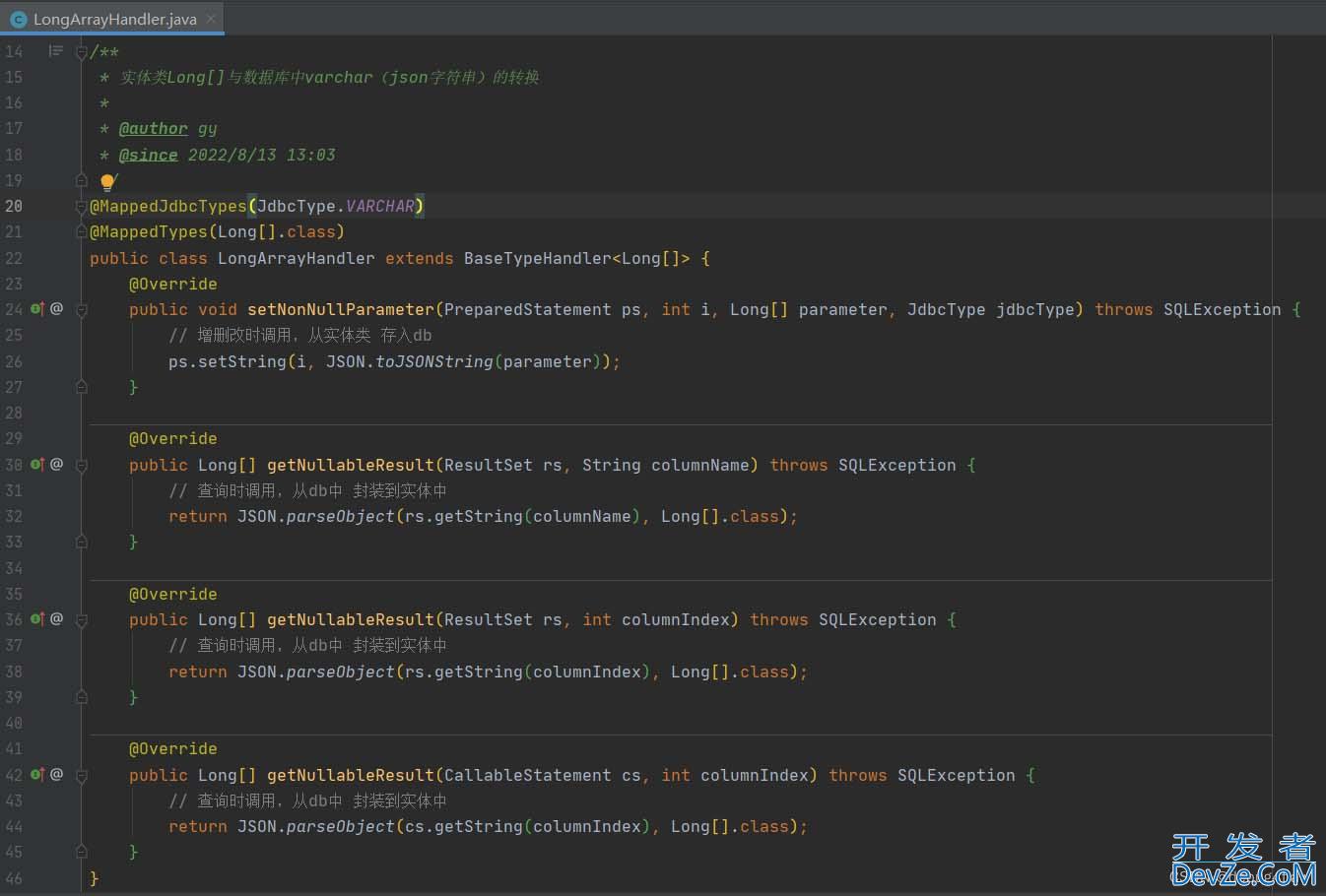Click the @author Javadoc tag
1326x896 pixels.
153,128
